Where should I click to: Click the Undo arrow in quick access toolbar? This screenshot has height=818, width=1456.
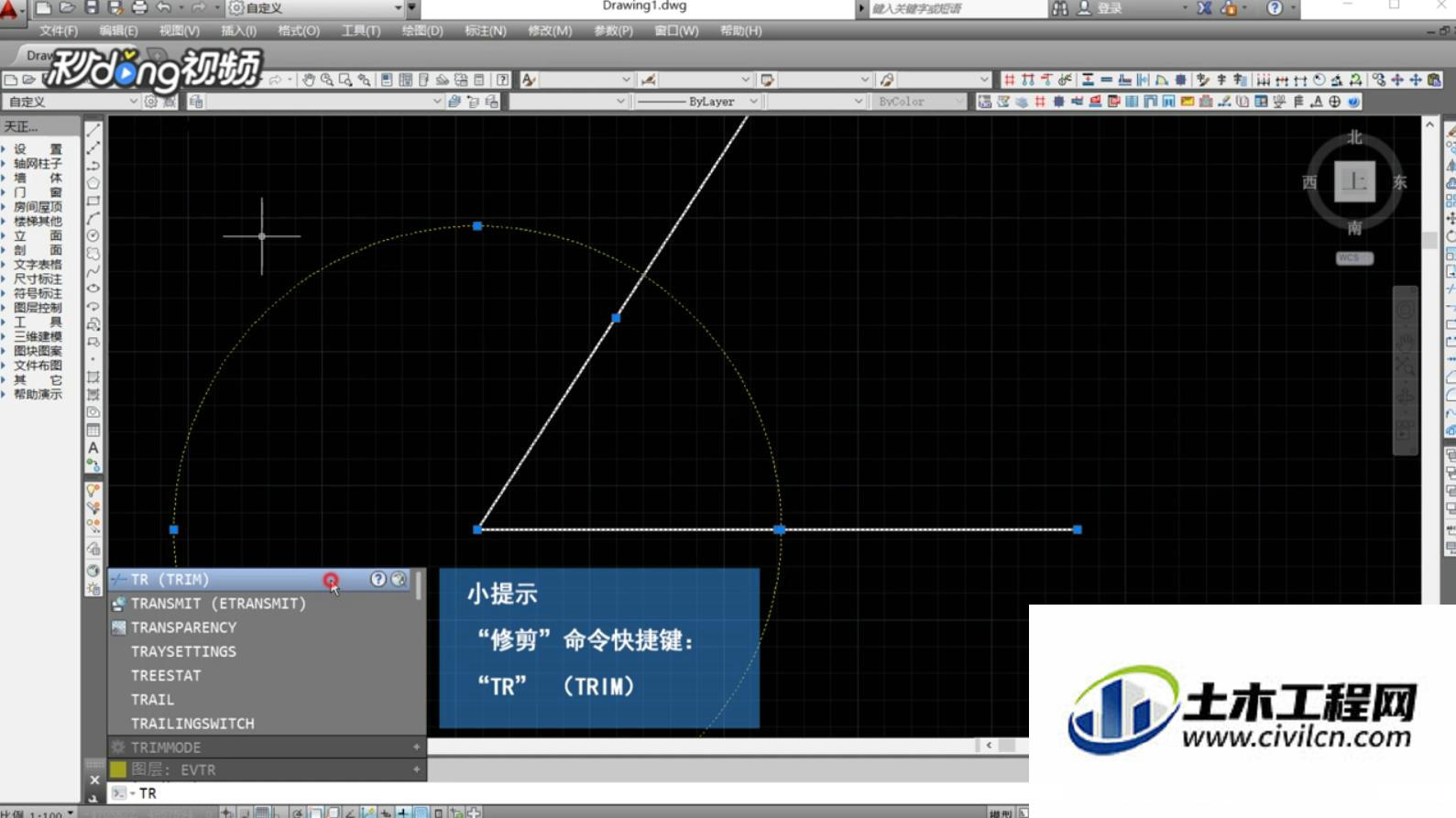click(164, 7)
